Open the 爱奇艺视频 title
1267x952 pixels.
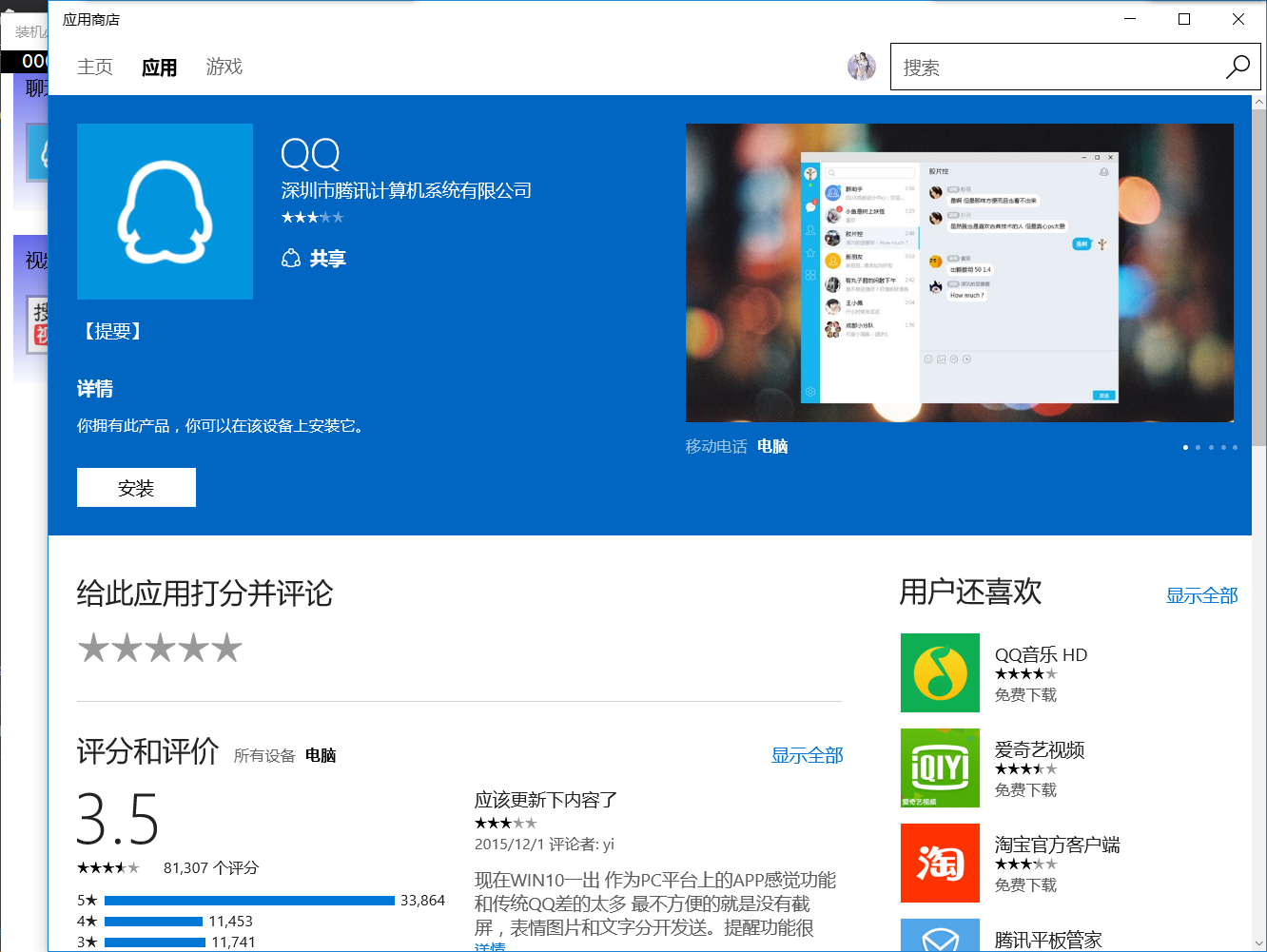(1040, 749)
